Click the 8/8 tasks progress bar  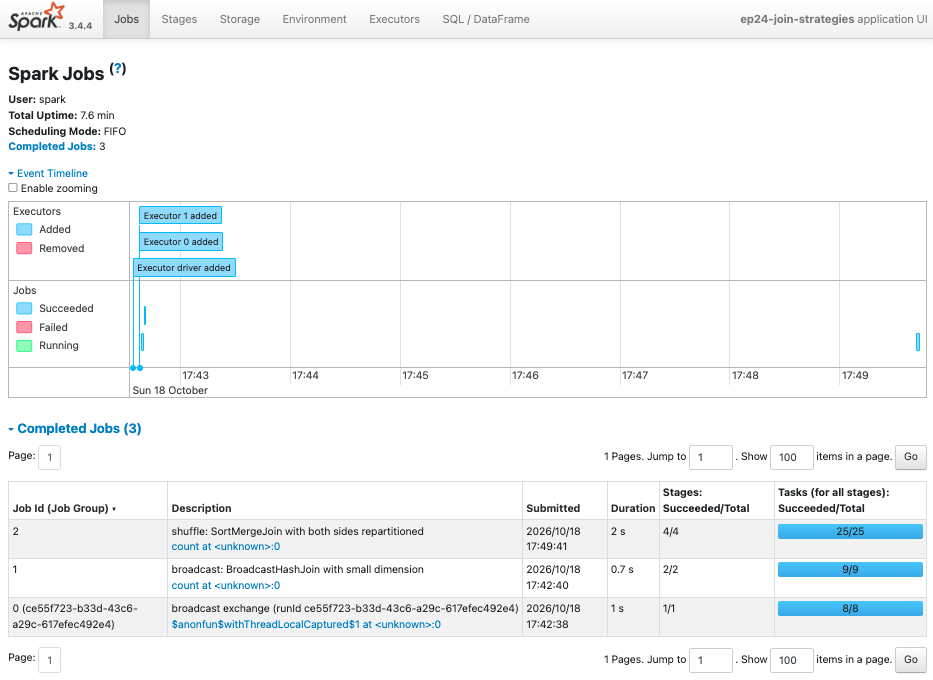[850, 608]
